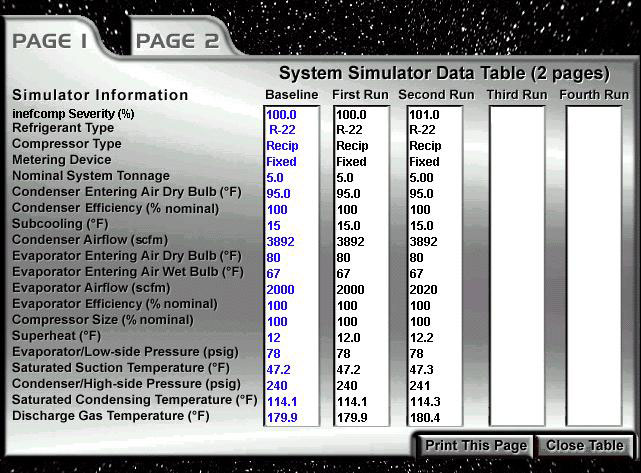This screenshot has width=641, height=473.
Task: Select the Superheat (°F) label
Action: [56, 336]
